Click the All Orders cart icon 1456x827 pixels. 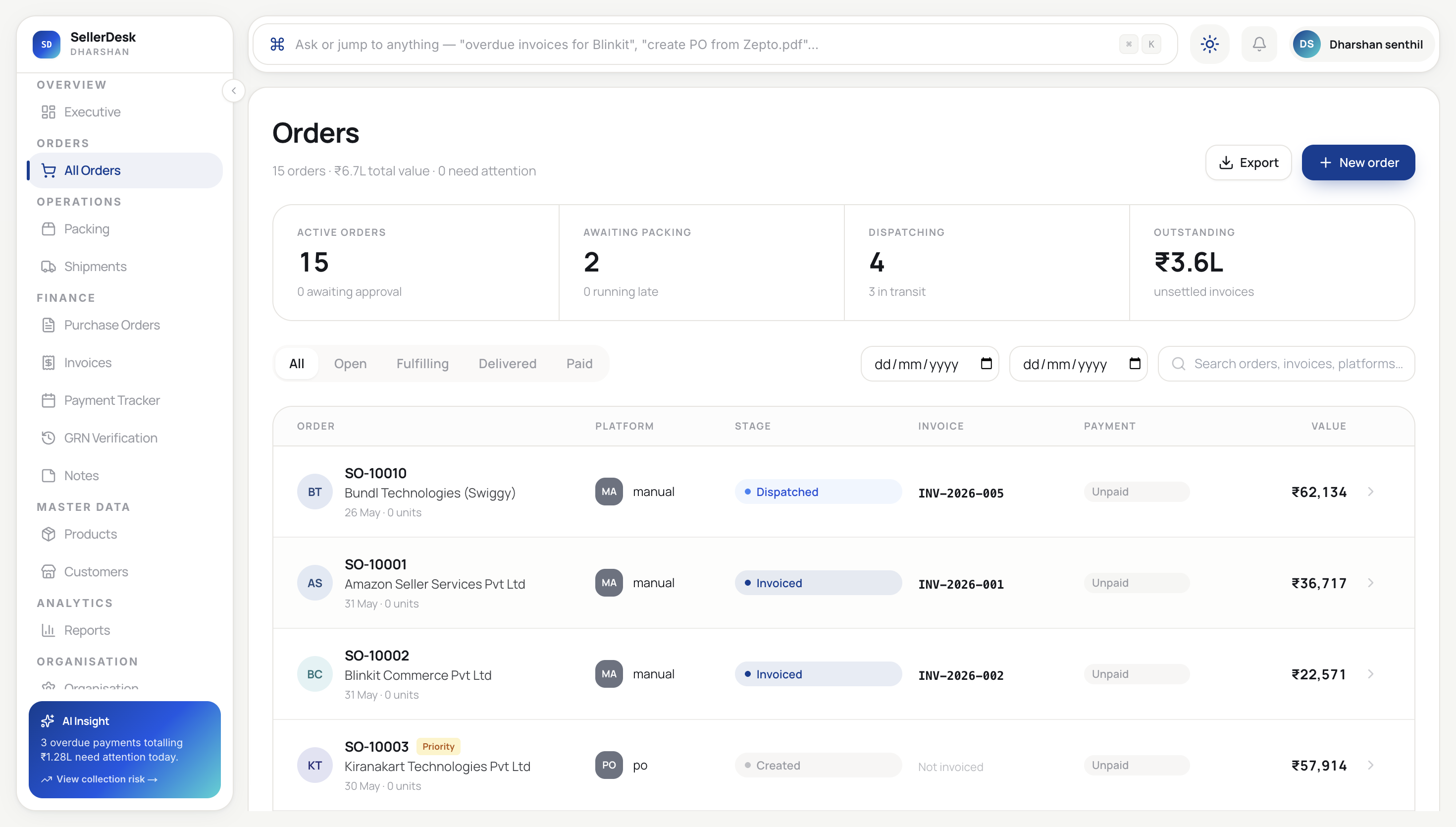click(x=49, y=170)
